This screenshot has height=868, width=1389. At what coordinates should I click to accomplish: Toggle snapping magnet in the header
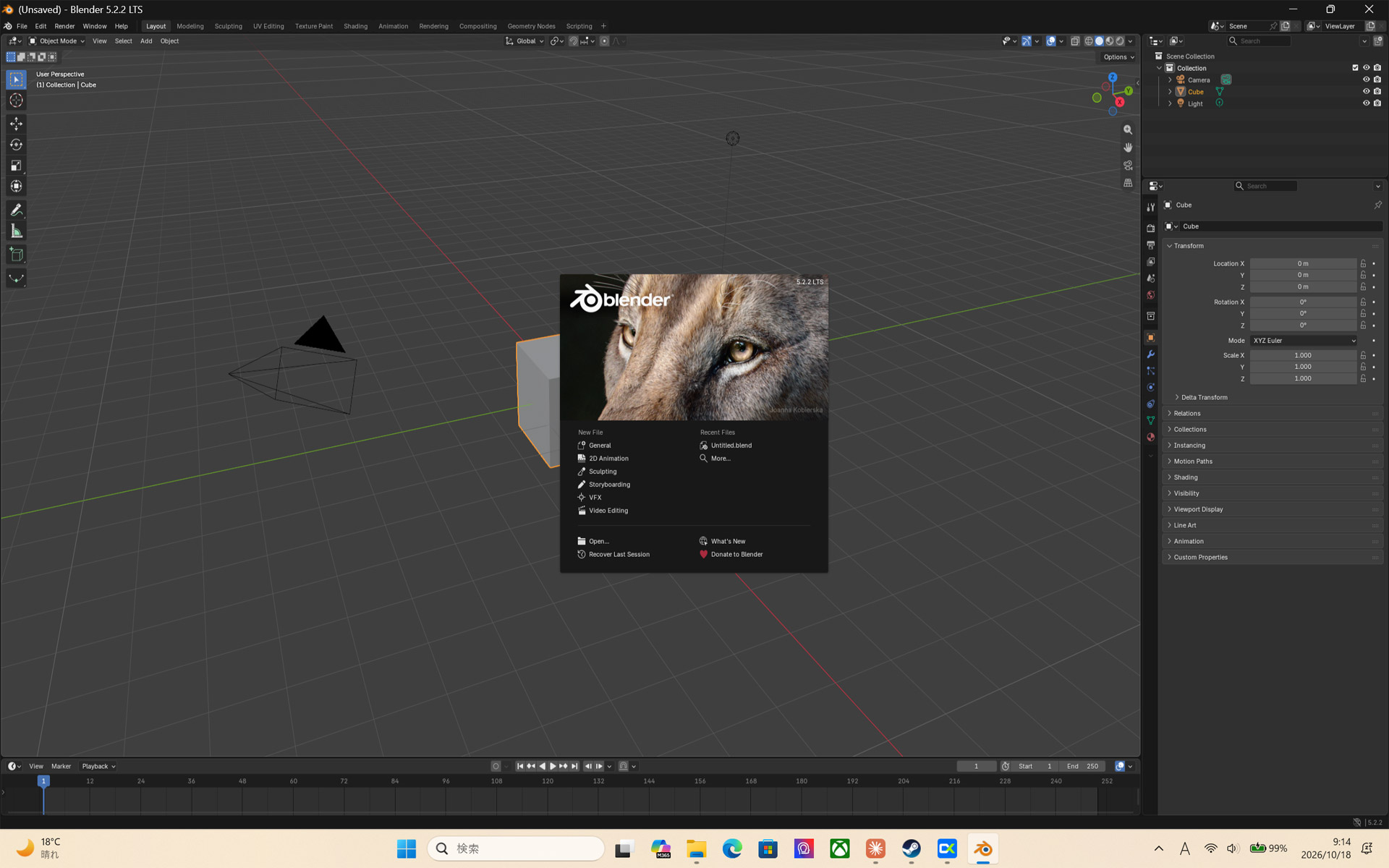(x=573, y=41)
